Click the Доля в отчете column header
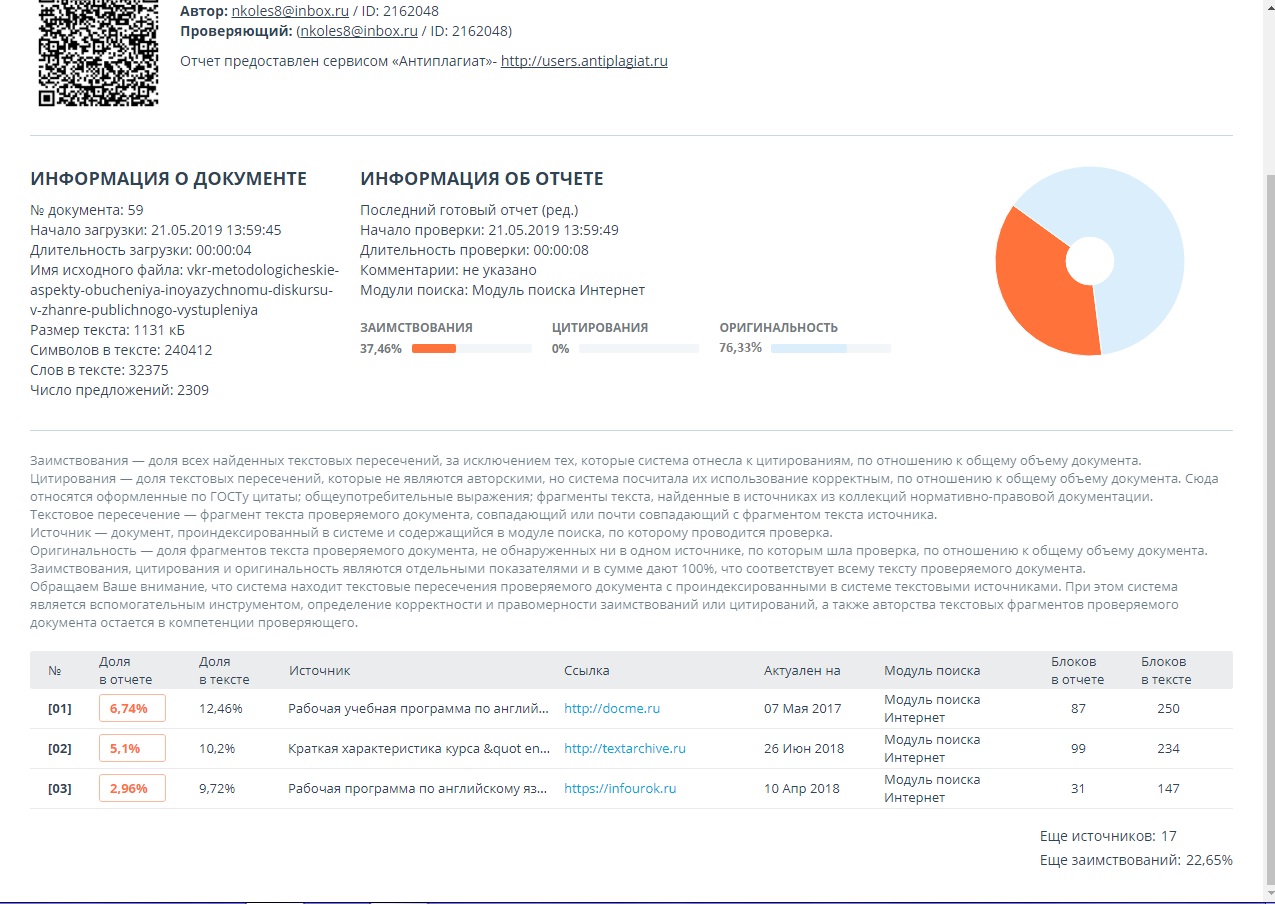The height and width of the screenshot is (904, 1275). tap(125, 671)
